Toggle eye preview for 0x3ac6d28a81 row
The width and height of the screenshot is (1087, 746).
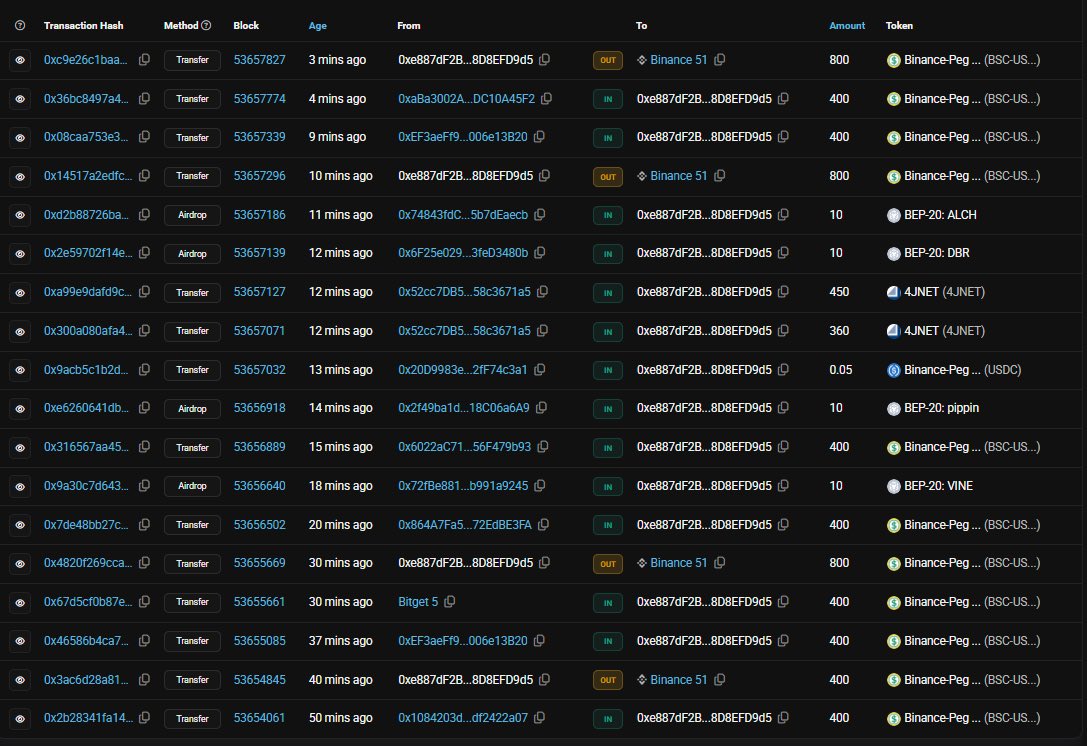[20, 680]
